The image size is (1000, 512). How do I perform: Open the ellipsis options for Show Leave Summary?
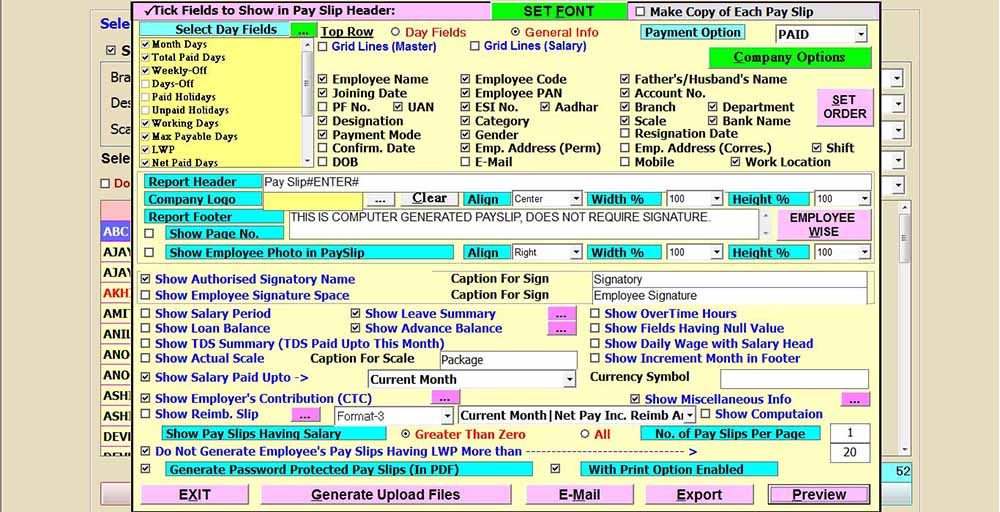click(562, 314)
